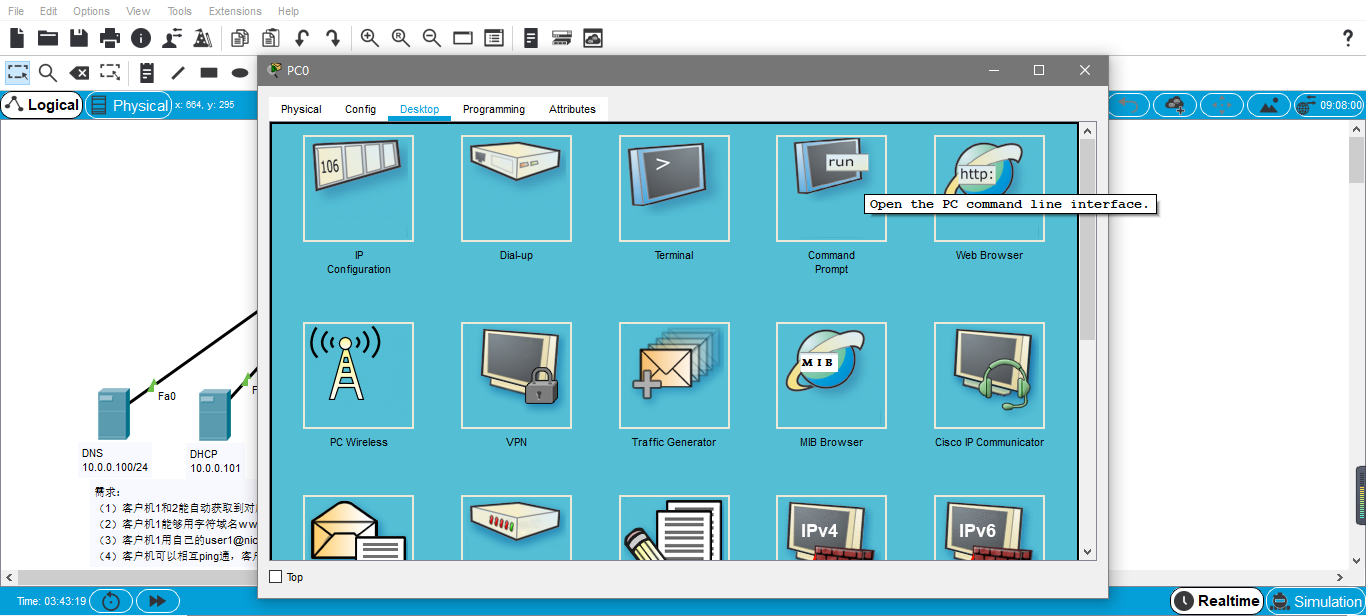Reset workspace zoom level
This screenshot has width=1366, height=616.
click(x=401, y=38)
